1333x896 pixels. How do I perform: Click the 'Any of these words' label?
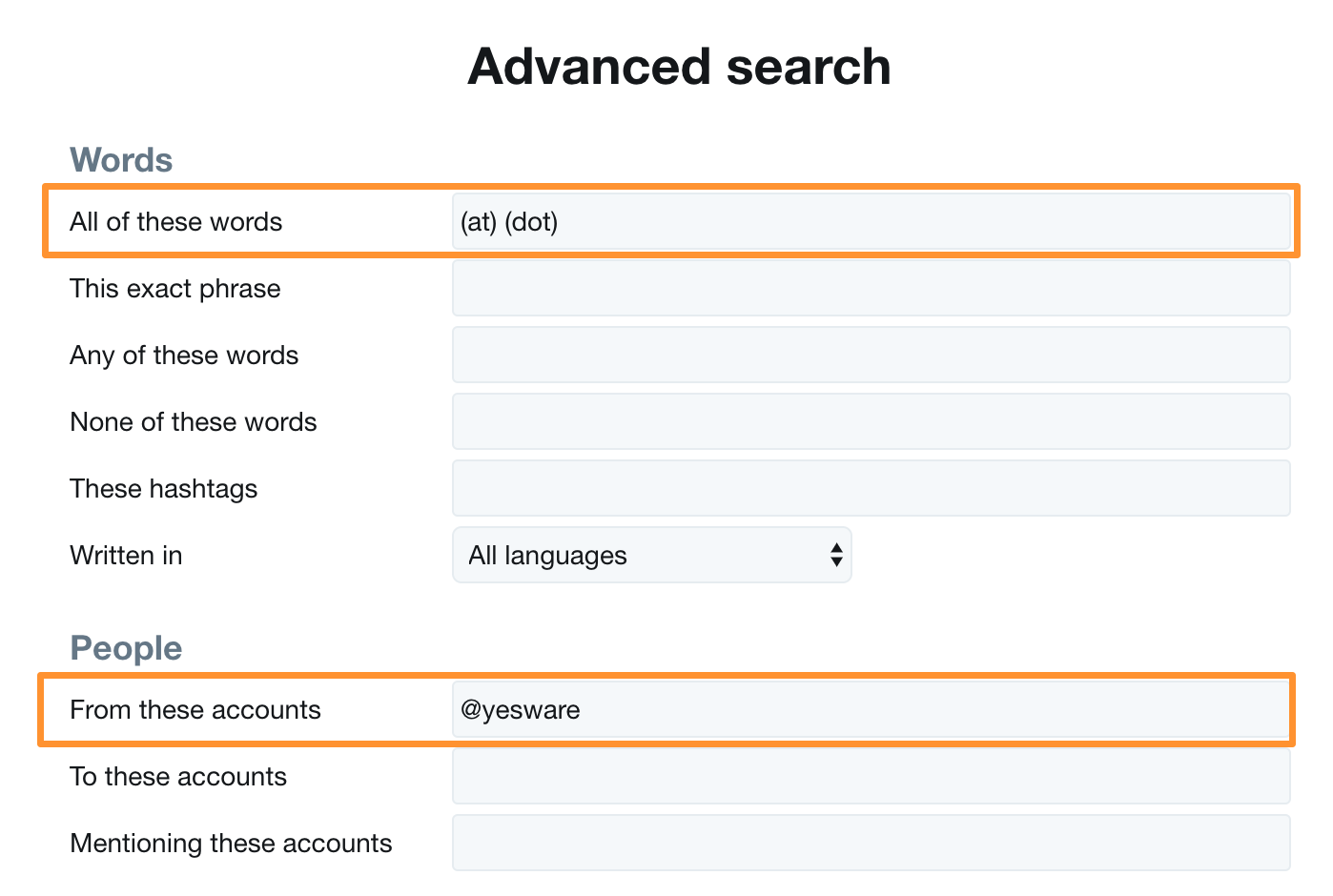click(x=184, y=356)
